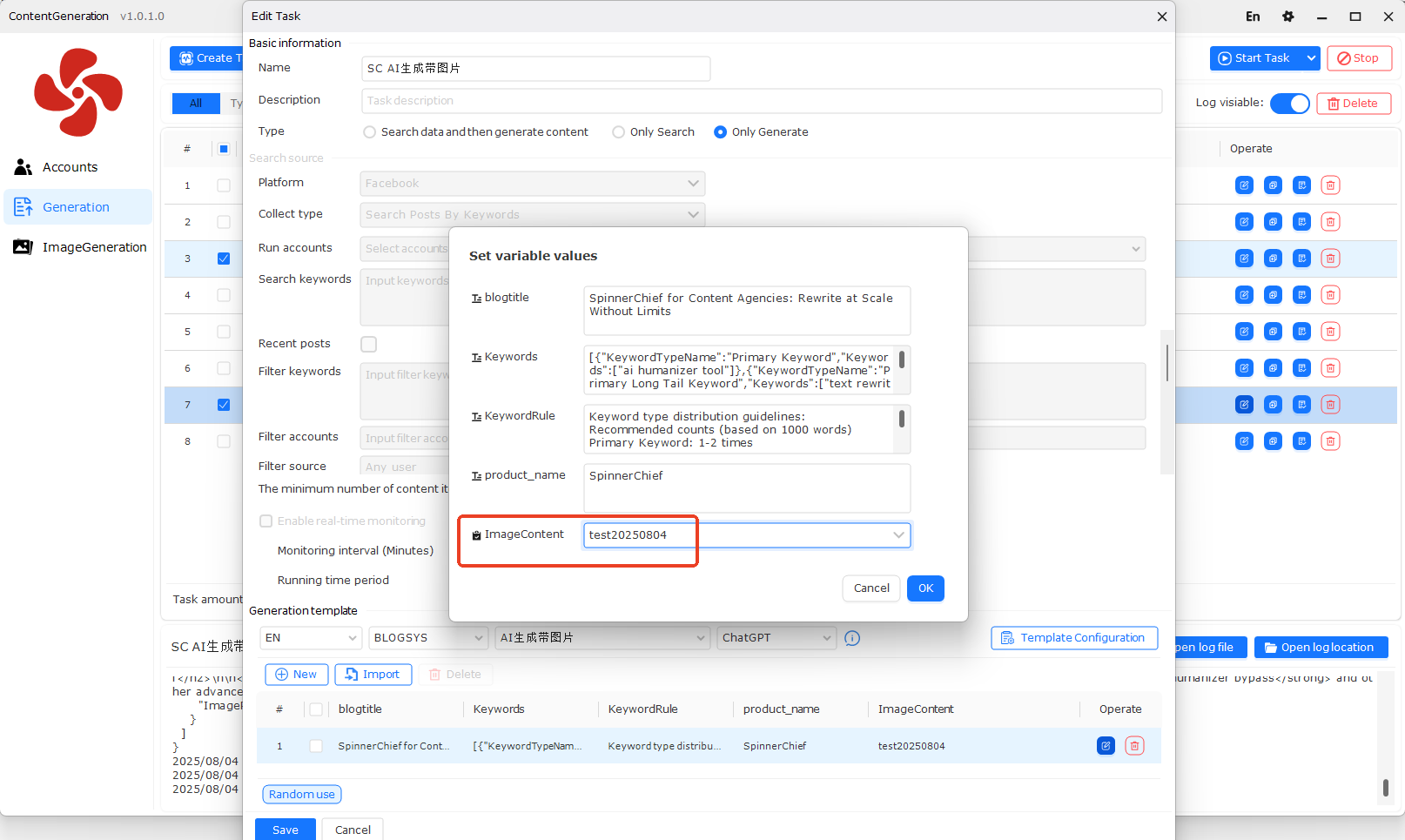Enable the Recent posts checkbox
1405x840 pixels.
pos(369,345)
